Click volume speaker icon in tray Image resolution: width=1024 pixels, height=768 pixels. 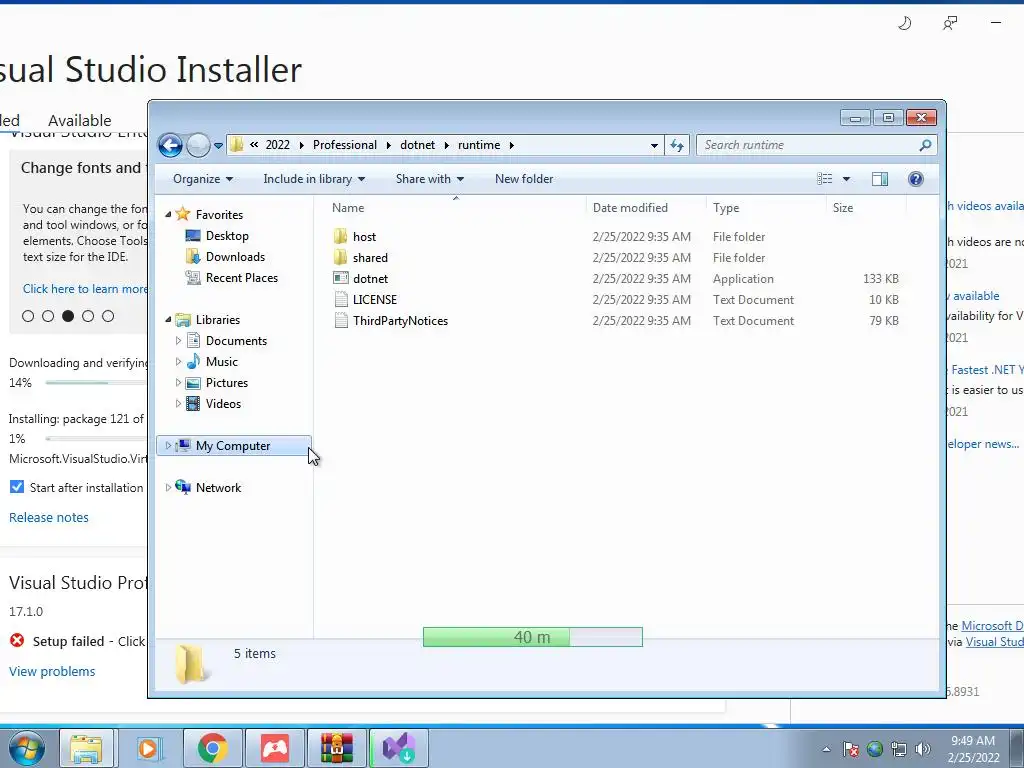(922, 749)
